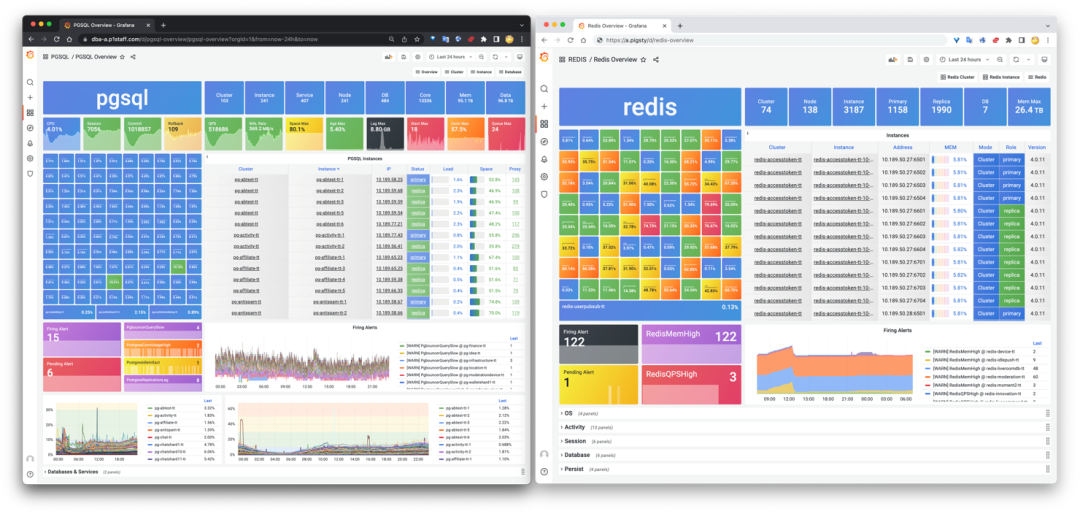Expand the Activity row in Redis dashboard
Image resolution: width=1080 pixels, height=514 pixels.
pos(807,427)
